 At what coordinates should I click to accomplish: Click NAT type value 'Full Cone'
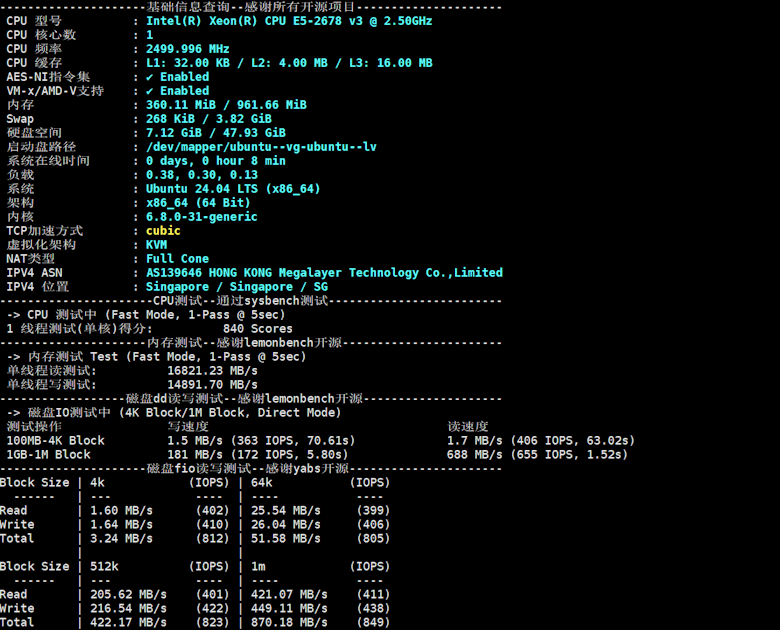tap(178, 259)
